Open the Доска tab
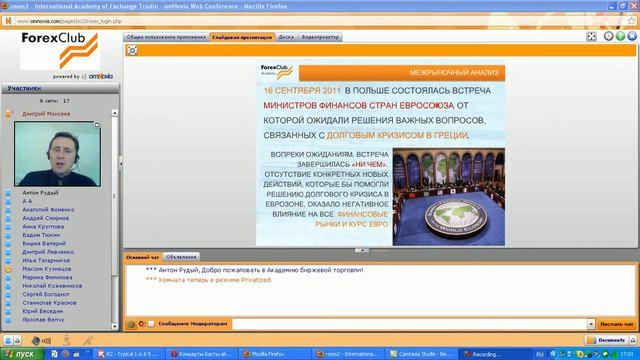Image resolution: width=640 pixels, height=360 pixels. coord(286,37)
